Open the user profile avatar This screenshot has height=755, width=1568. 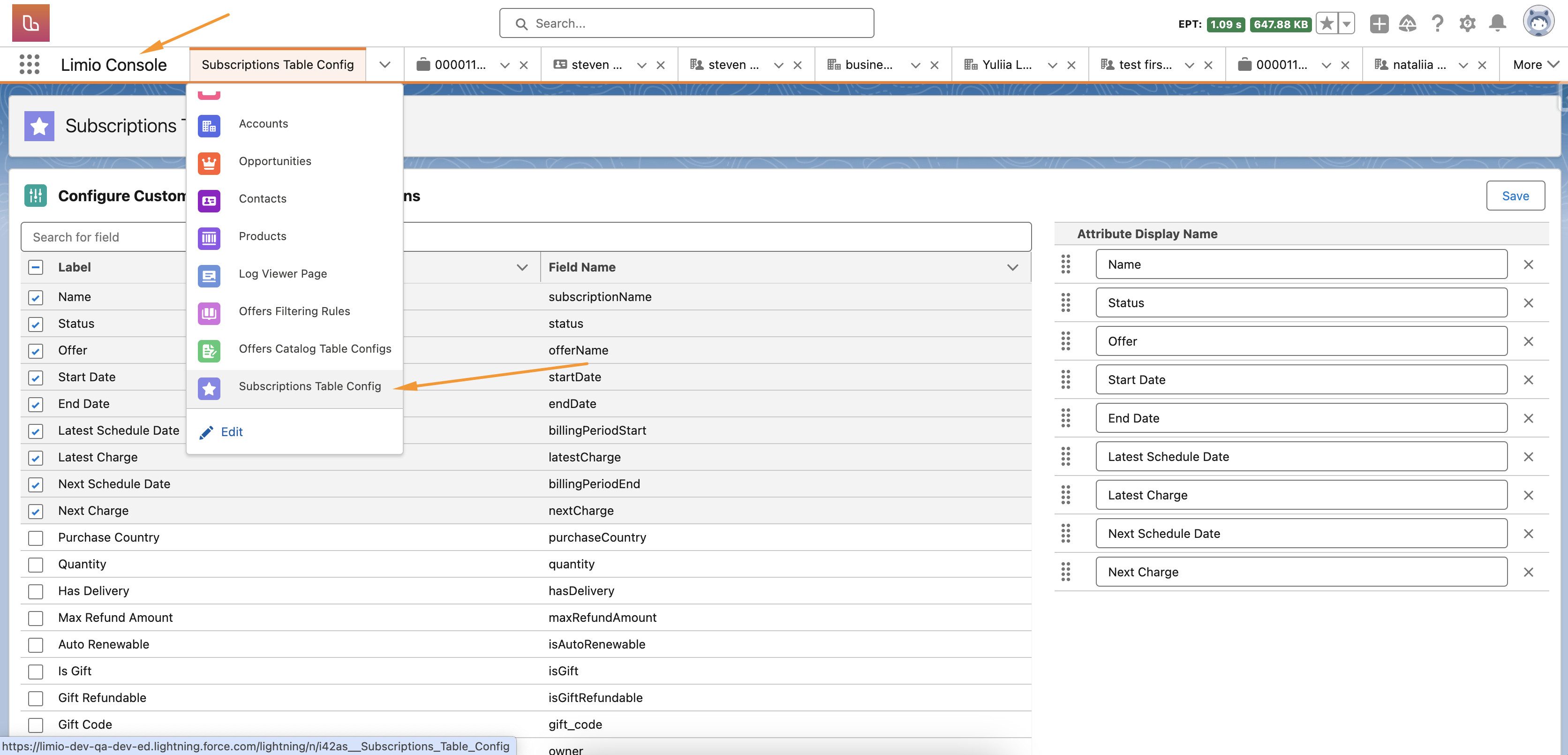pyautogui.click(x=1538, y=22)
